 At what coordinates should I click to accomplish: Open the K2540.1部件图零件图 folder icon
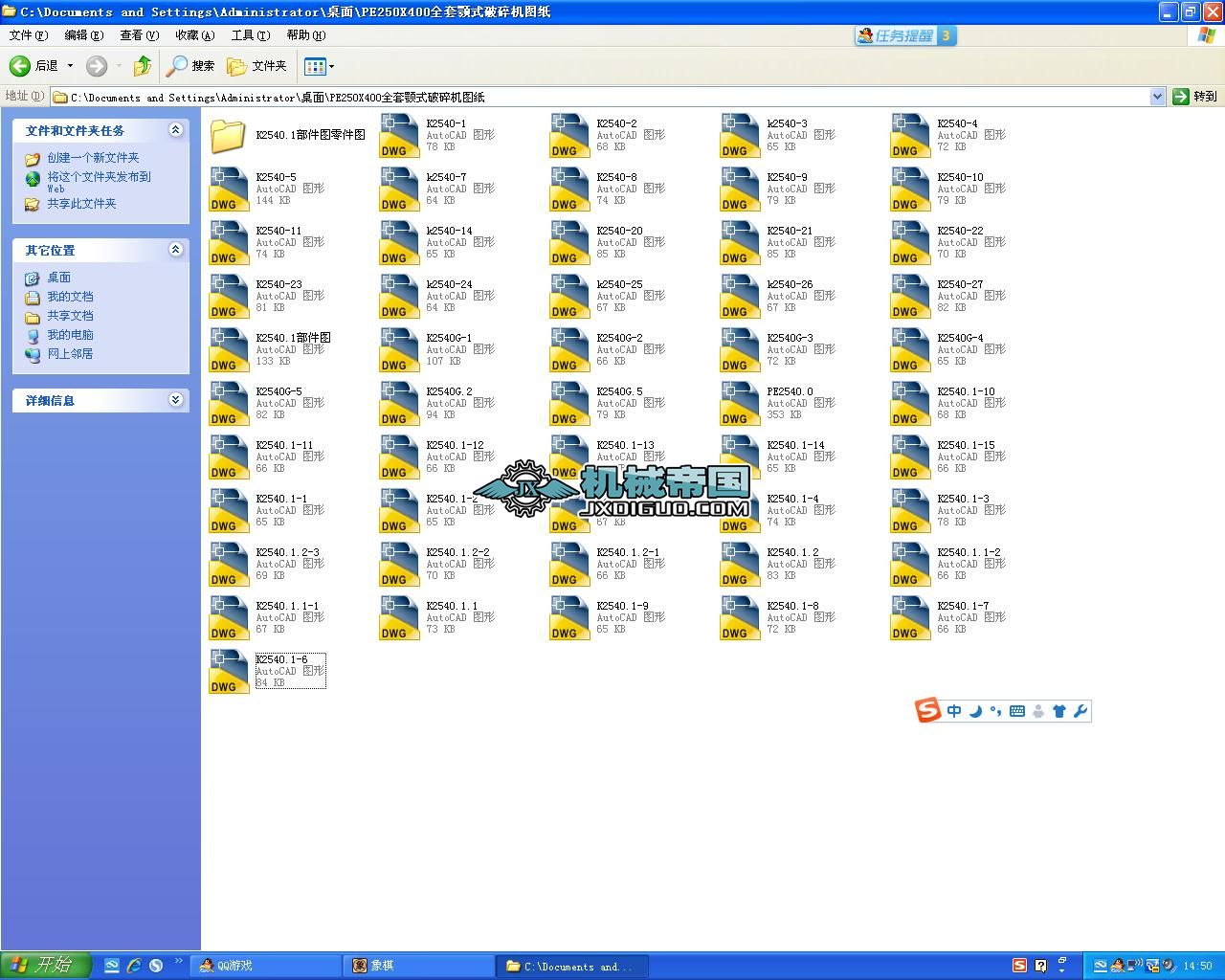click(x=228, y=136)
